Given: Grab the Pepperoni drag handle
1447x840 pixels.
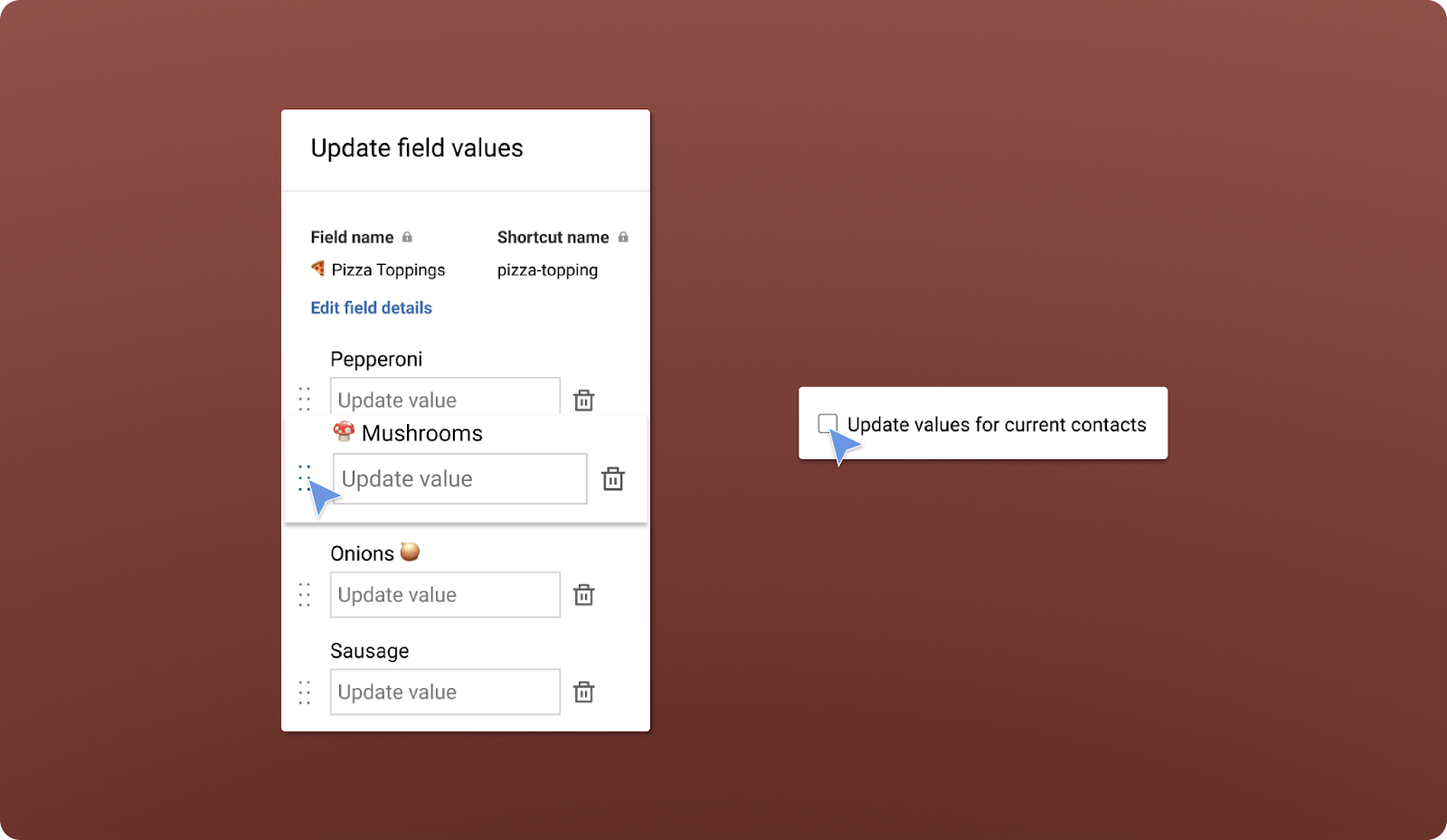Looking at the screenshot, I should pos(305,399).
